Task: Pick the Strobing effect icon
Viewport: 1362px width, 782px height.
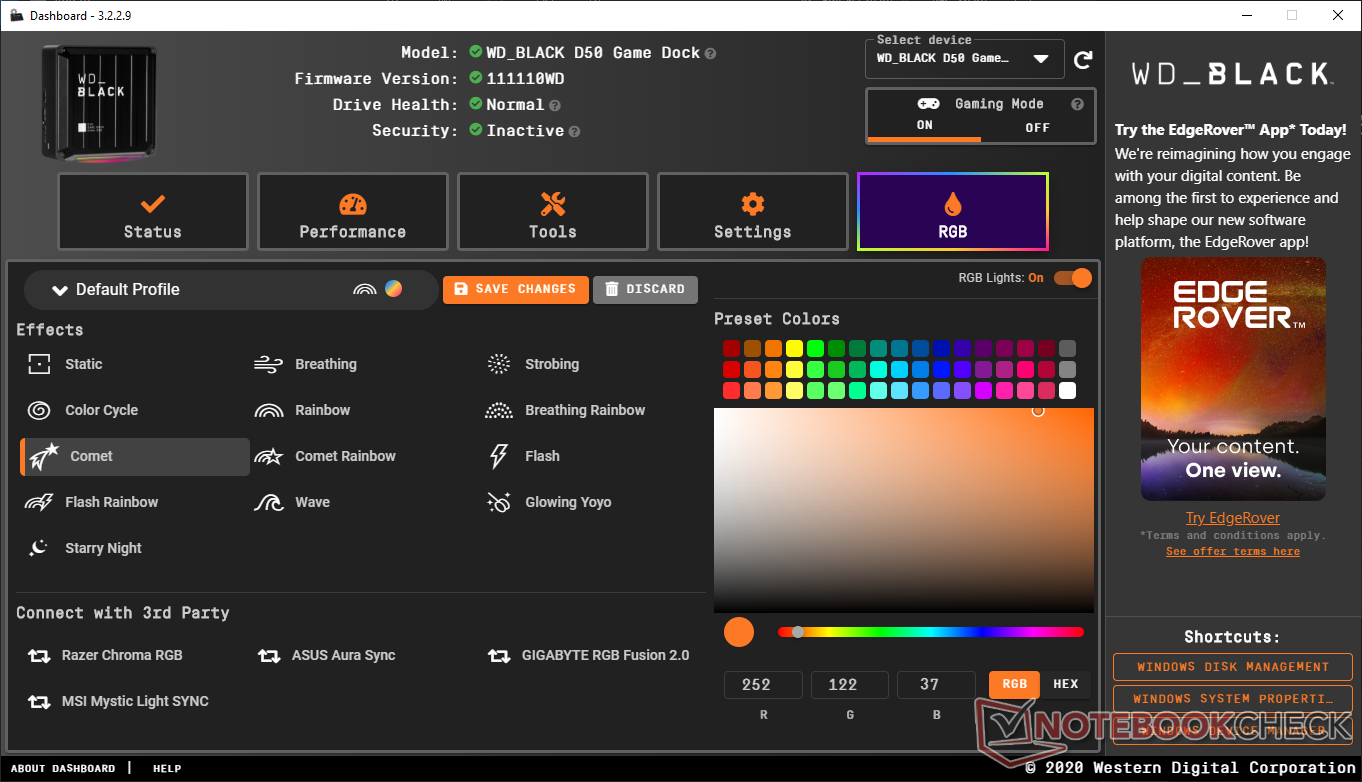Action: (499, 364)
